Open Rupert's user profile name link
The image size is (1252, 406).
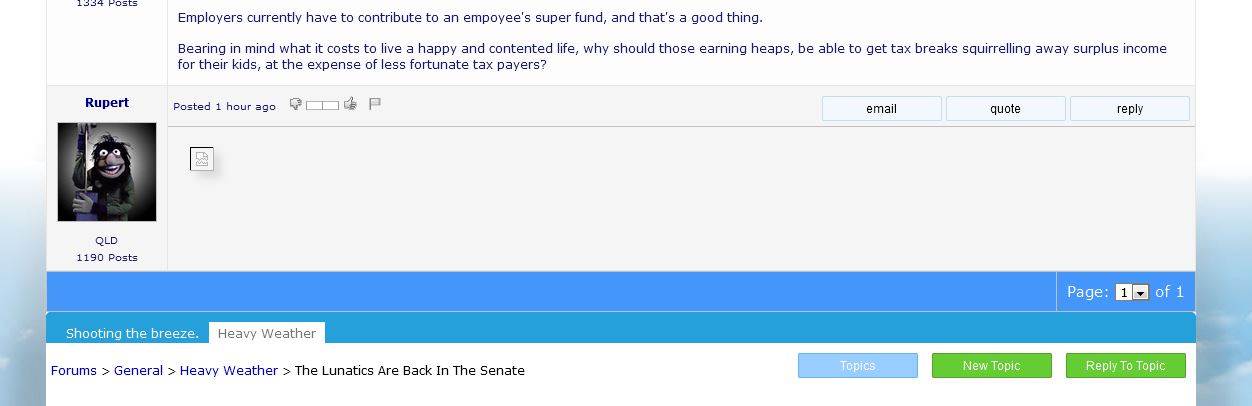[107, 103]
